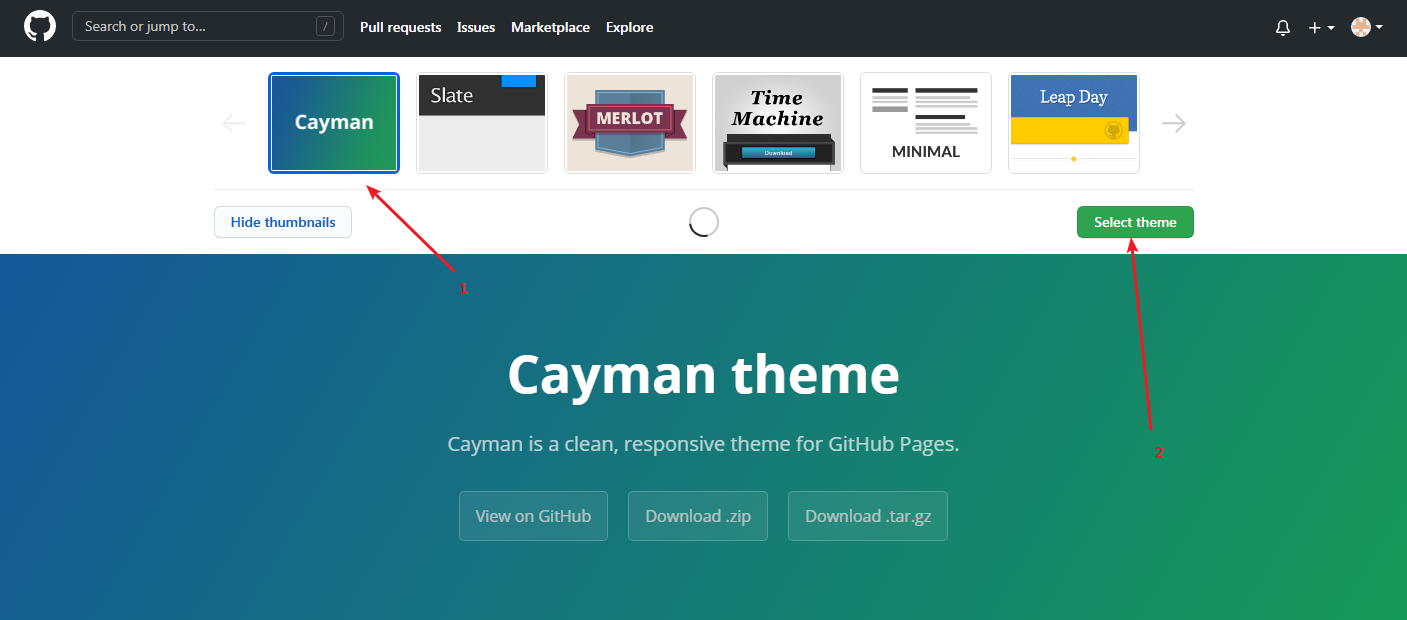Click the Download .zip button
Screen dimensions: 1407x620
pyautogui.click(x=698, y=516)
